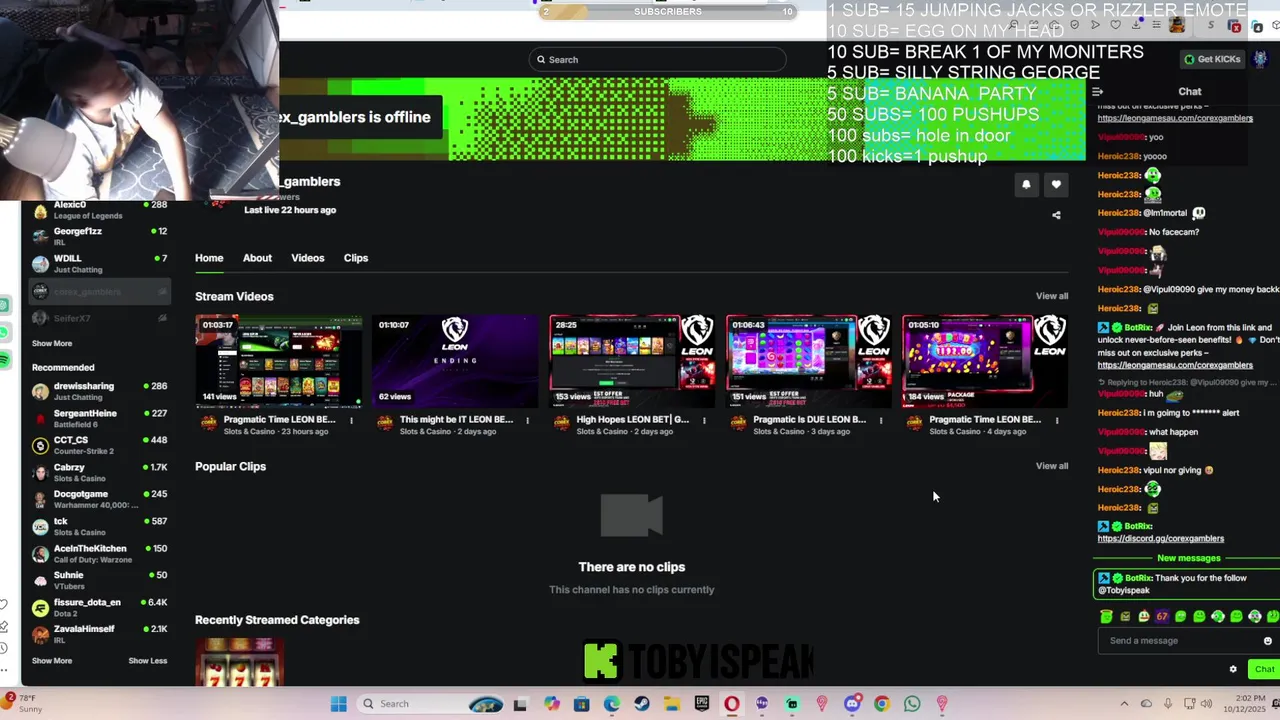This screenshot has width=1280, height=720.
Task: Open Pragmatic Time video thumbnail 01:03:17
Action: pos(278,361)
